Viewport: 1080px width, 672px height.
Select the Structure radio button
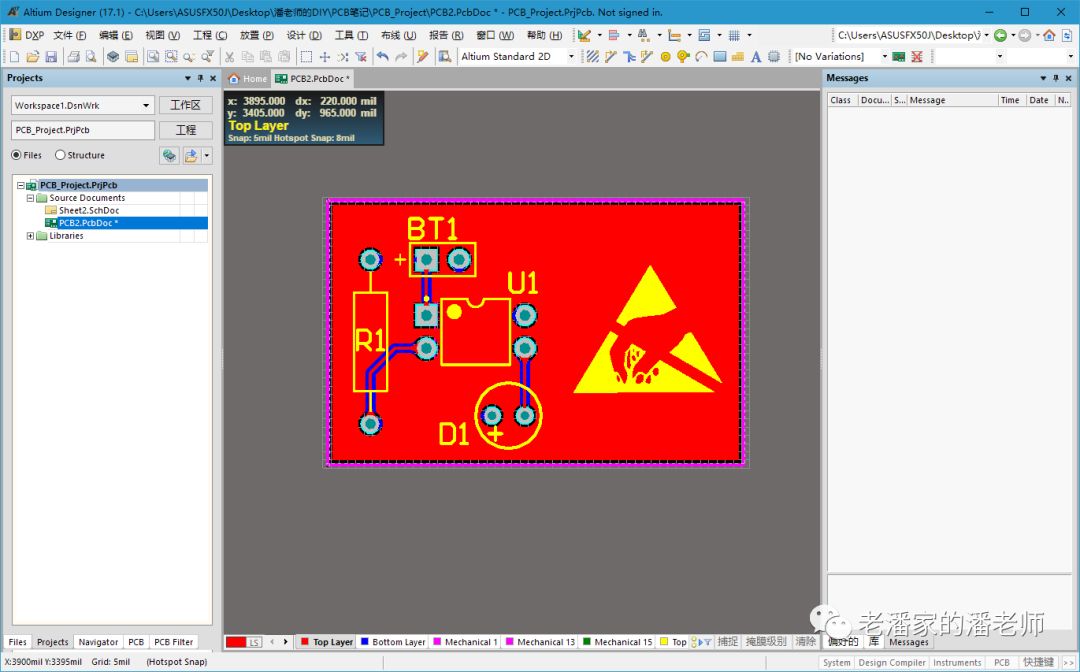pyautogui.click(x=60, y=155)
